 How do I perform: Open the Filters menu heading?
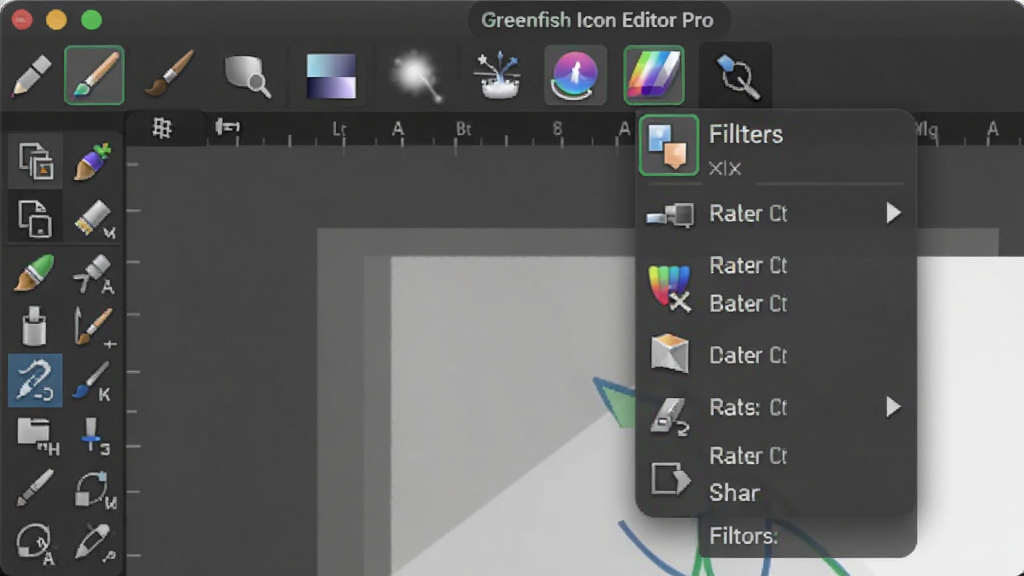coord(746,135)
